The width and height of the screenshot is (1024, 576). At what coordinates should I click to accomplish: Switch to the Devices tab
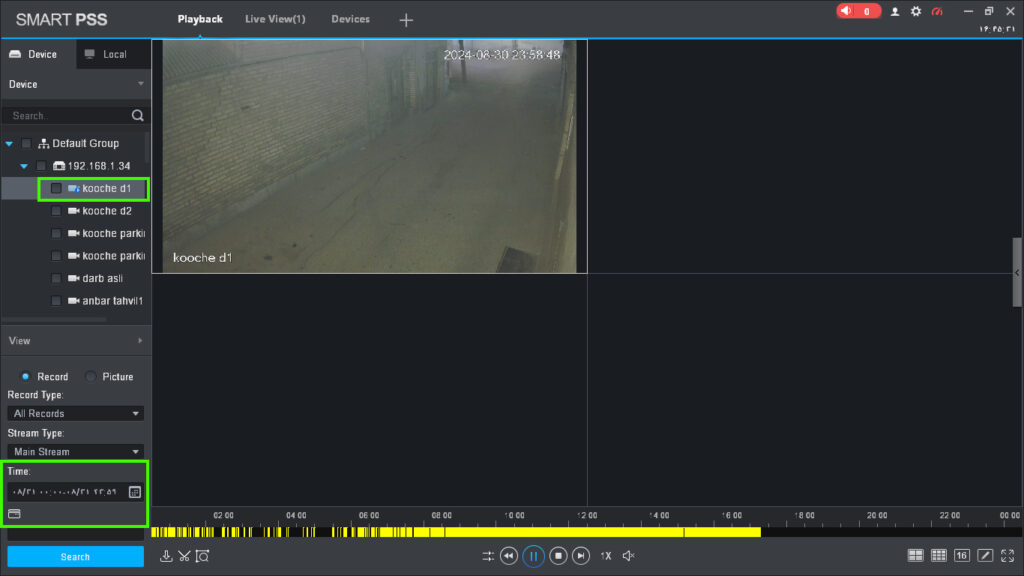pos(351,19)
